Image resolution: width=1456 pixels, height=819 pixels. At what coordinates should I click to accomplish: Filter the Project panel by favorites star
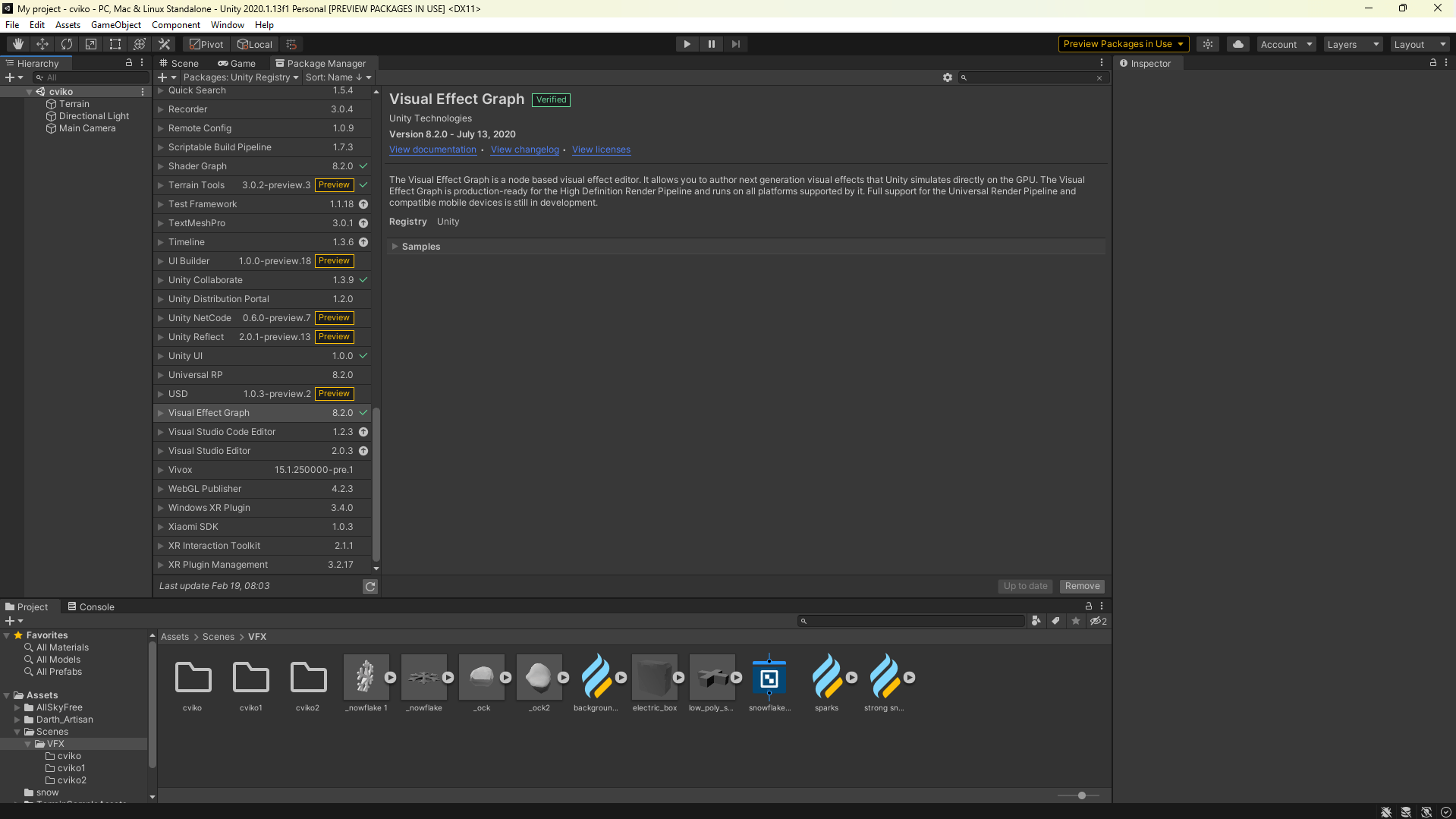(x=1075, y=621)
